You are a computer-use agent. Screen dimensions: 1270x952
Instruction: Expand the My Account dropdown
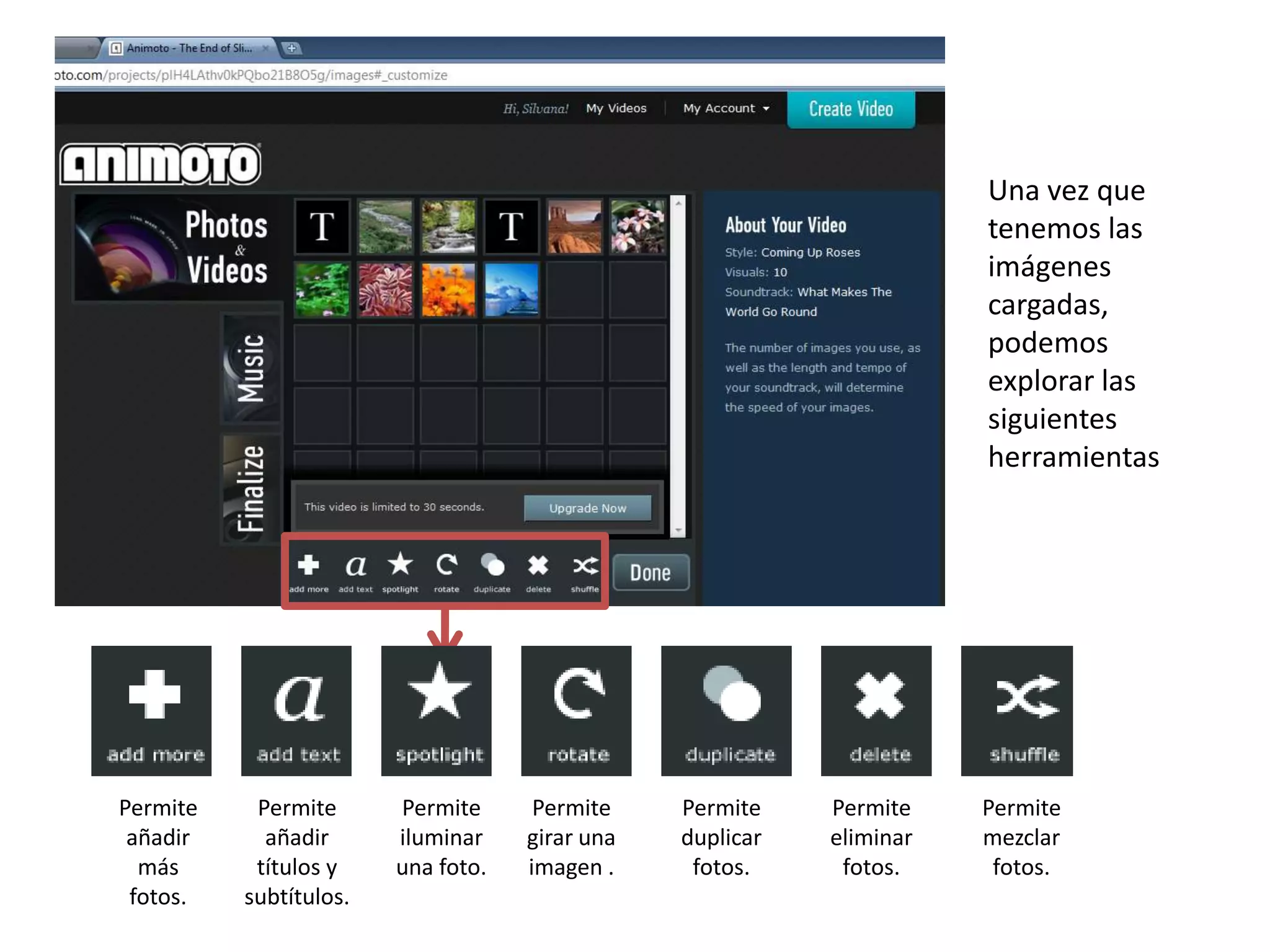click(726, 108)
